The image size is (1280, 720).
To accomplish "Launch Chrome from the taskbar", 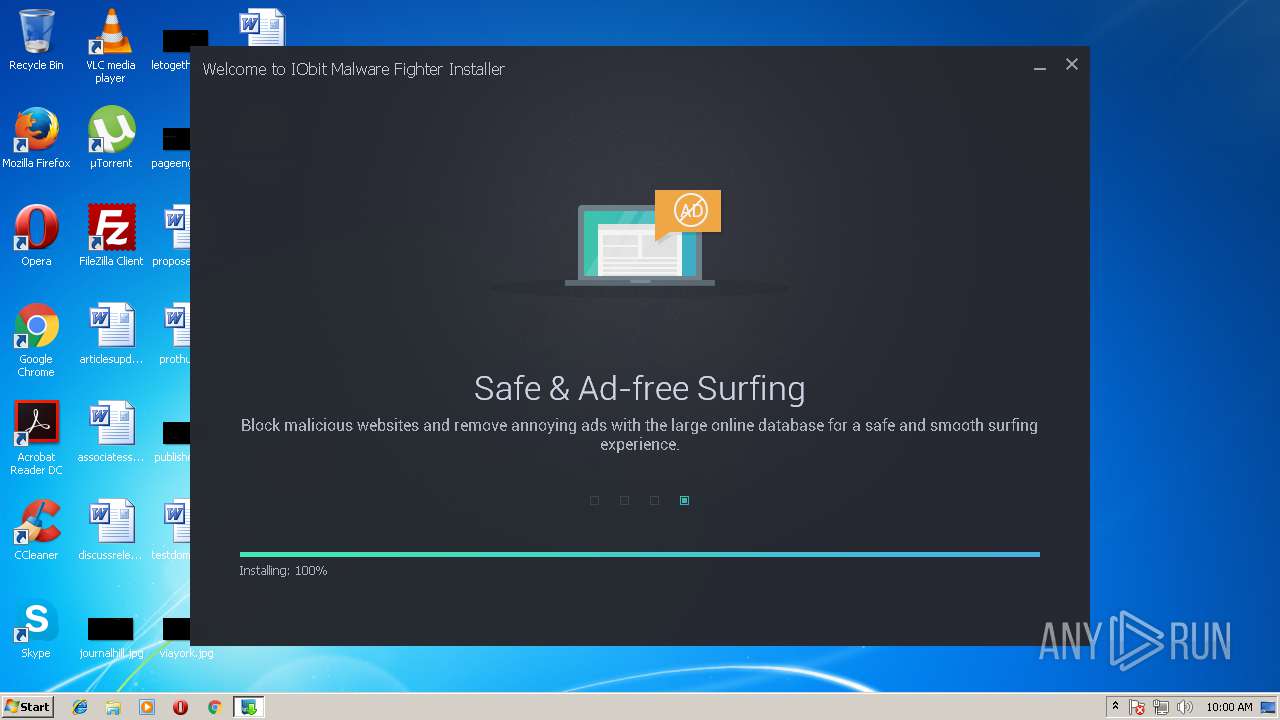I will (x=214, y=707).
